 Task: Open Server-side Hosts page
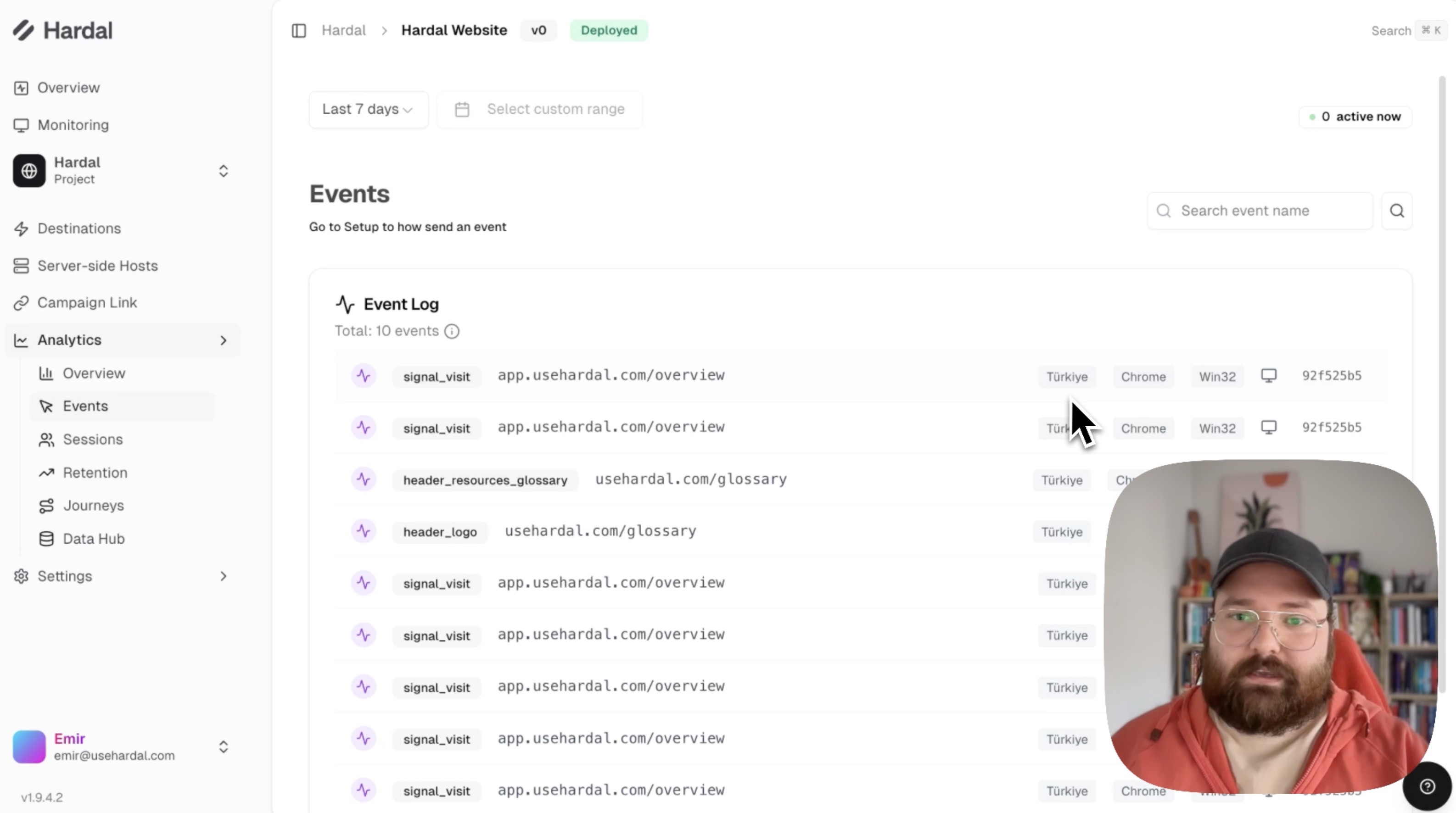click(97, 266)
